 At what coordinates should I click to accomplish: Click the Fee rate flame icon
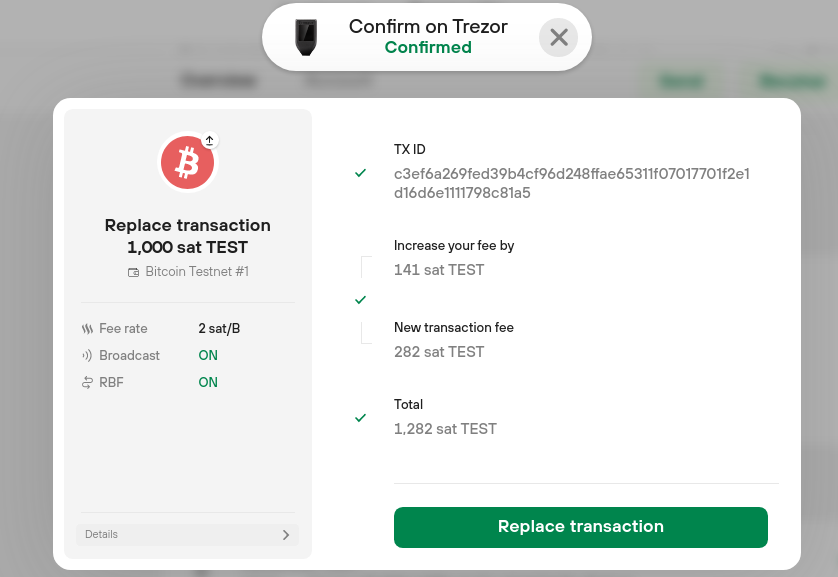click(88, 328)
